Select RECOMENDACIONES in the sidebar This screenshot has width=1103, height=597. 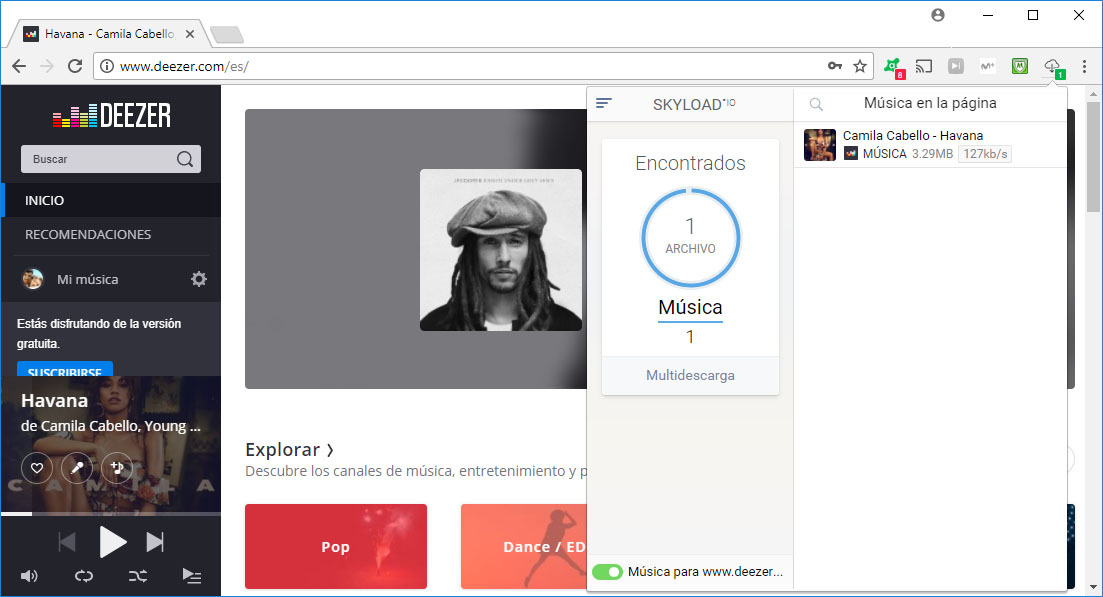pos(88,235)
